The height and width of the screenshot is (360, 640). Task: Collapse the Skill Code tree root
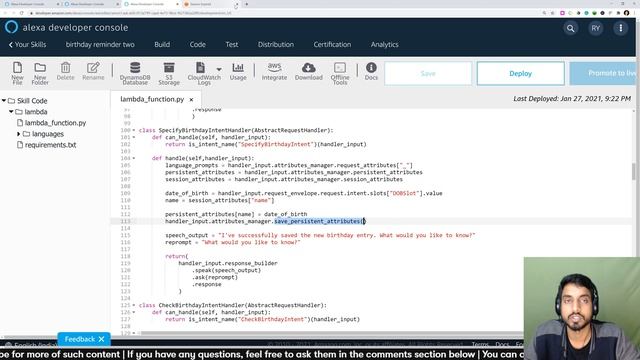(4, 100)
